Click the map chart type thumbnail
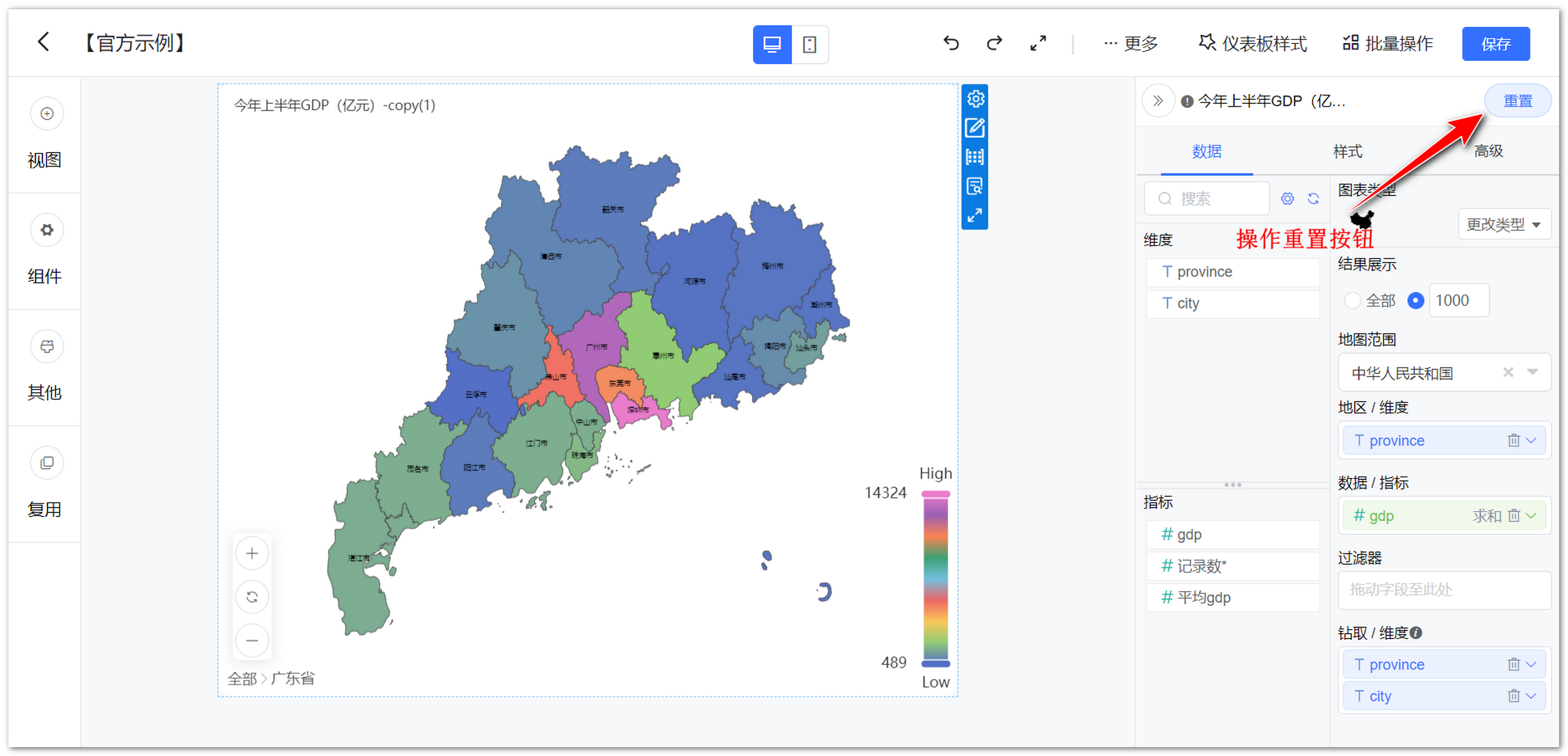This screenshot has height=756, width=1568. 1362,219
